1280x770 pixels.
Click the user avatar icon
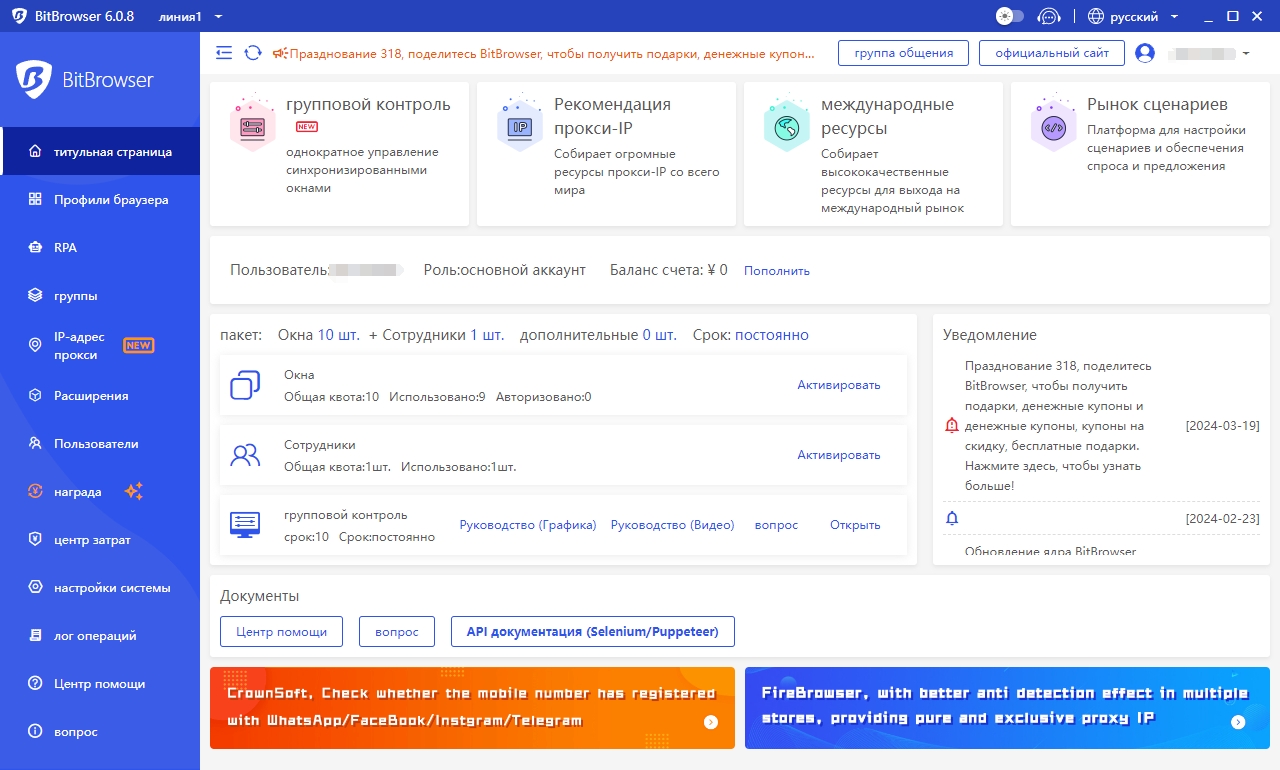(x=1145, y=53)
